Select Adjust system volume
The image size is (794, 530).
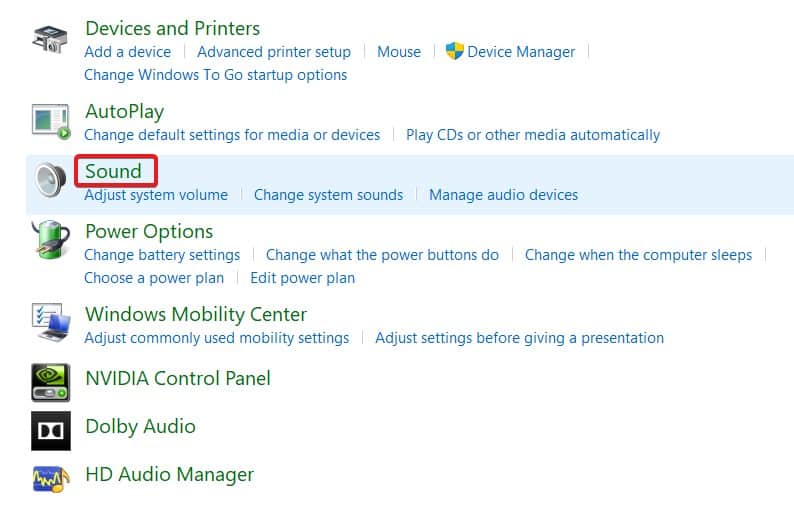[156, 195]
